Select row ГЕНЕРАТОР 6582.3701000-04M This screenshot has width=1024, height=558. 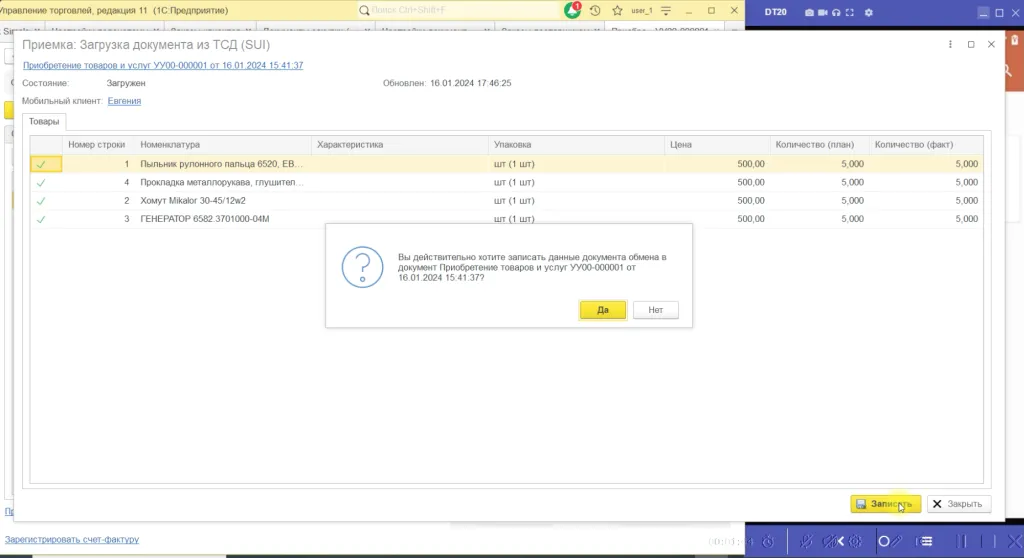(506, 219)
